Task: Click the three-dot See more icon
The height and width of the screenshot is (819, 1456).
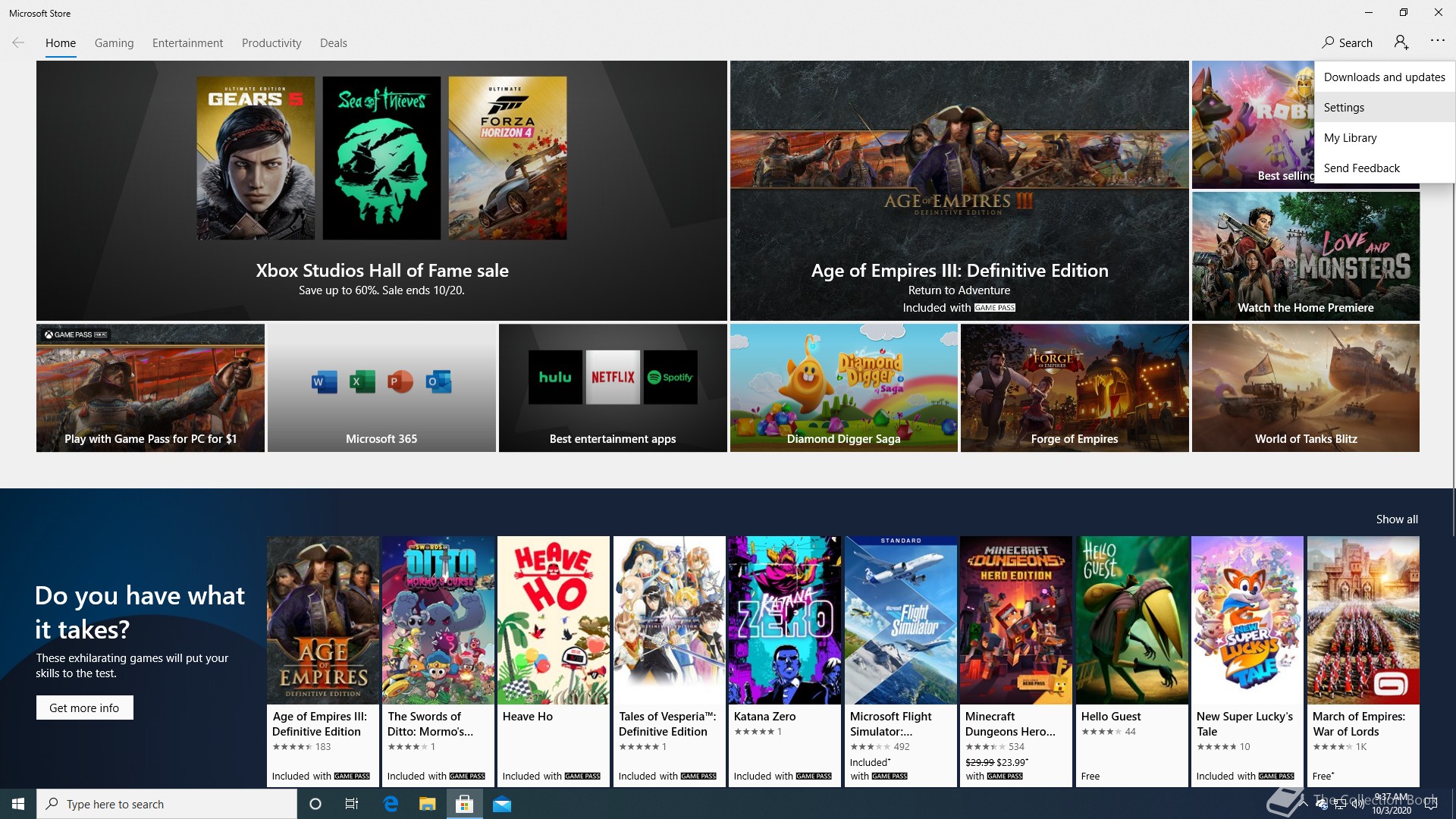Action: click(1438, 41)
